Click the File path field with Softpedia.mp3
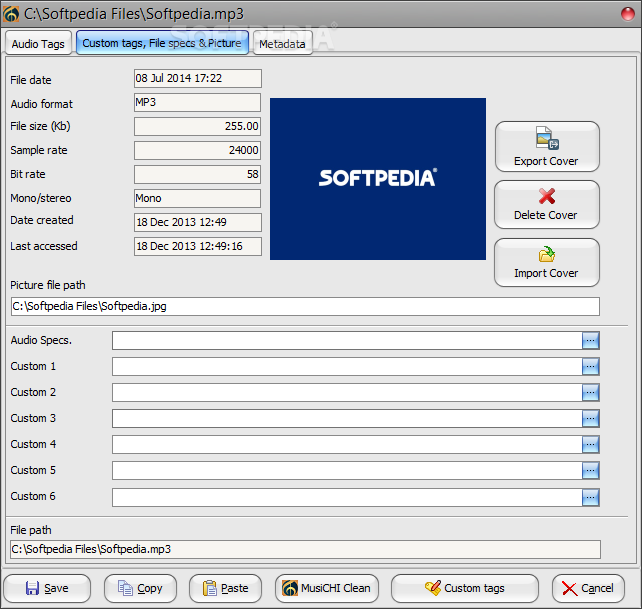The image size is (642, 609). 305,549
